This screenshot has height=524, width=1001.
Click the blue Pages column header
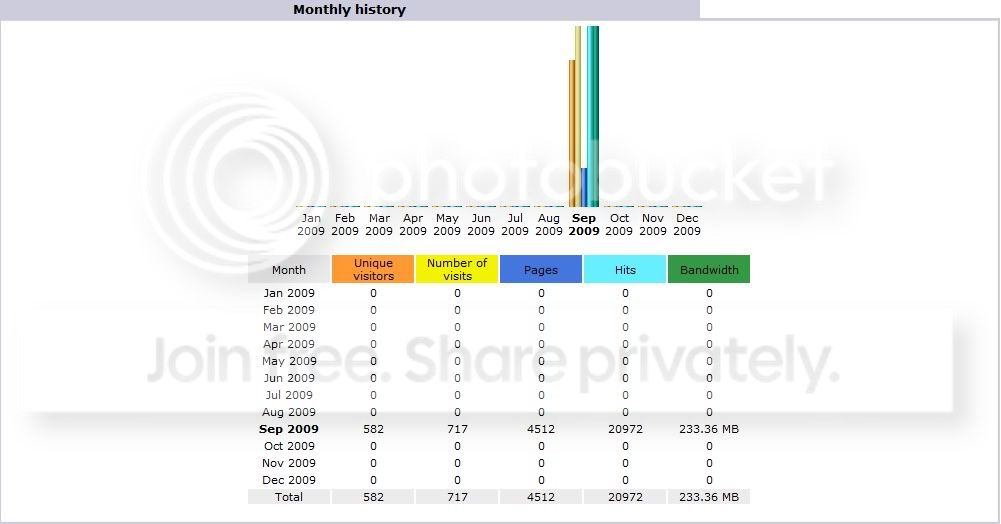541,269
